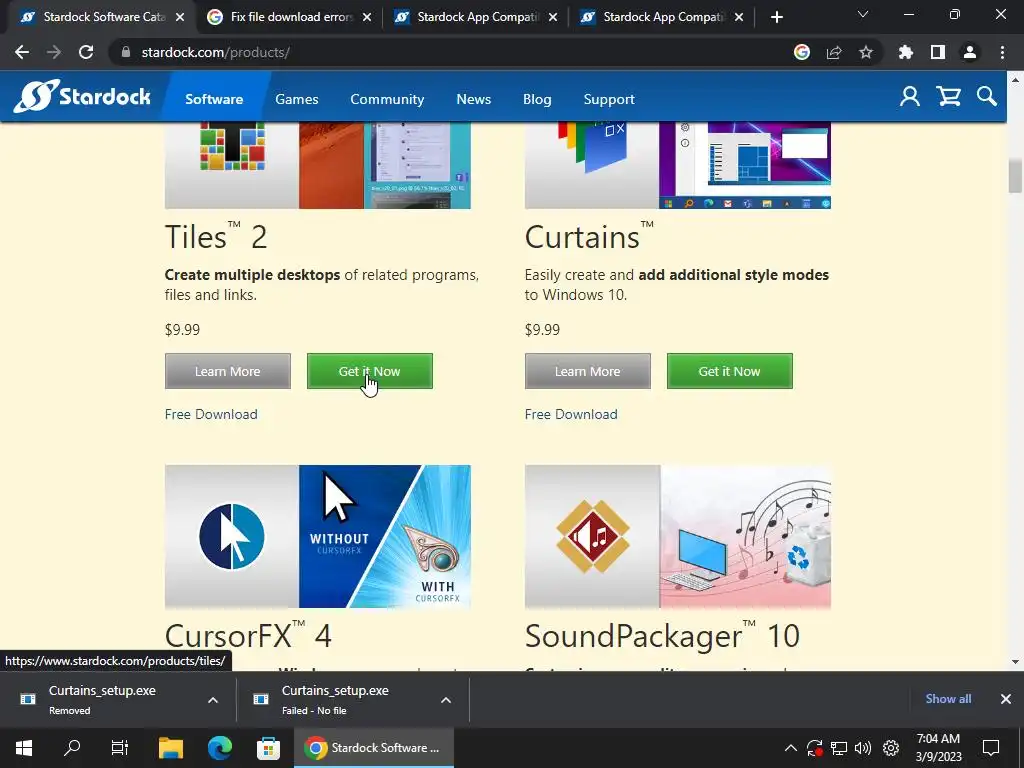Viewport: 1024px width, 768px height.
Task: Open the Chrome three-dot menu
Action: [x=1002, y=52]
